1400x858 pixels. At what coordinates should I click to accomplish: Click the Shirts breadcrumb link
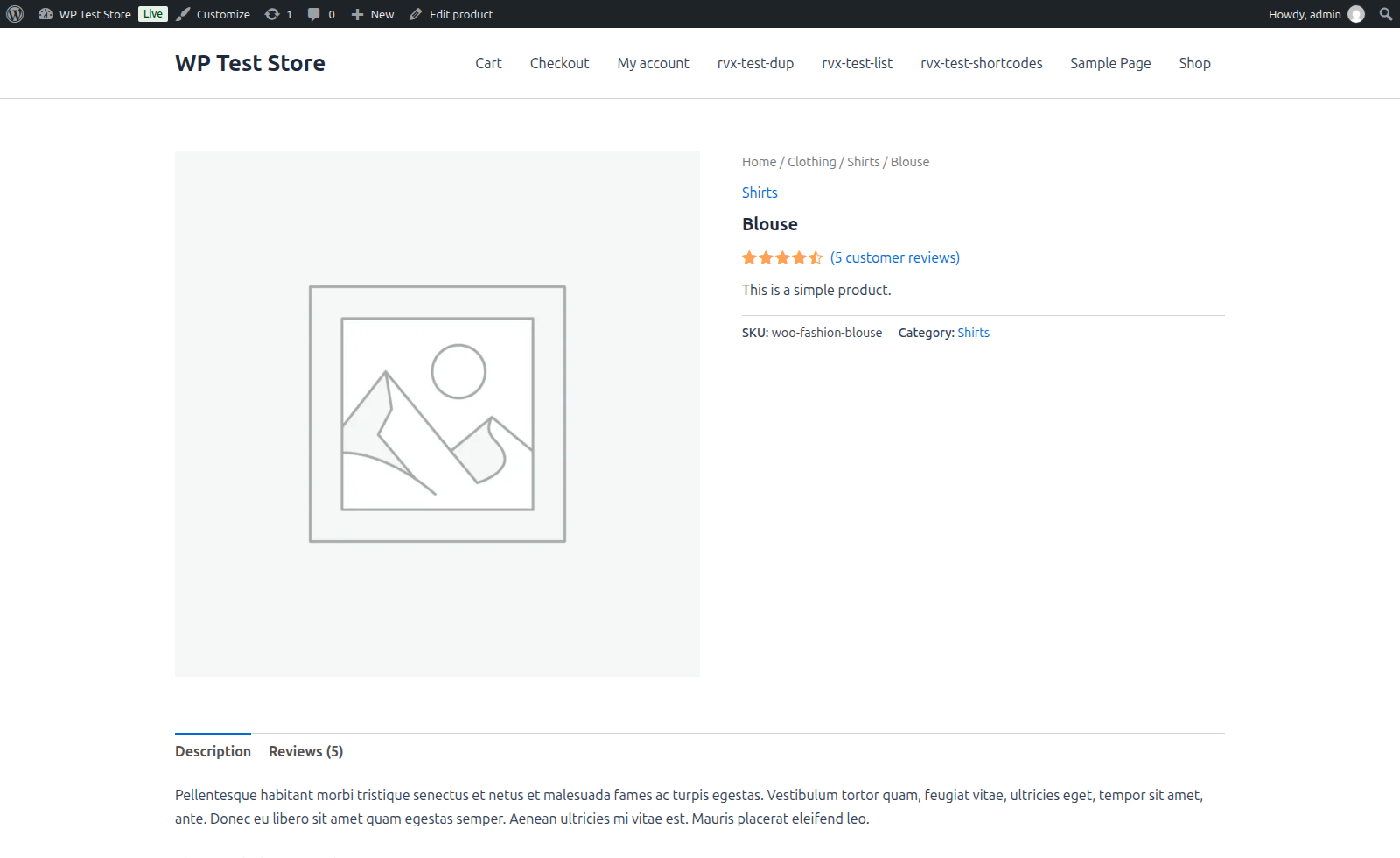point(863,162)
